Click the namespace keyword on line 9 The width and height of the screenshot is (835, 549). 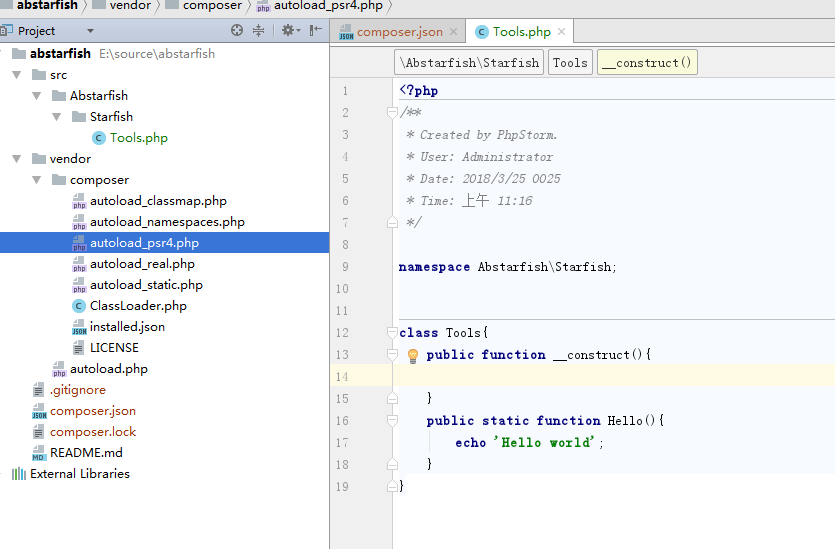435,267
